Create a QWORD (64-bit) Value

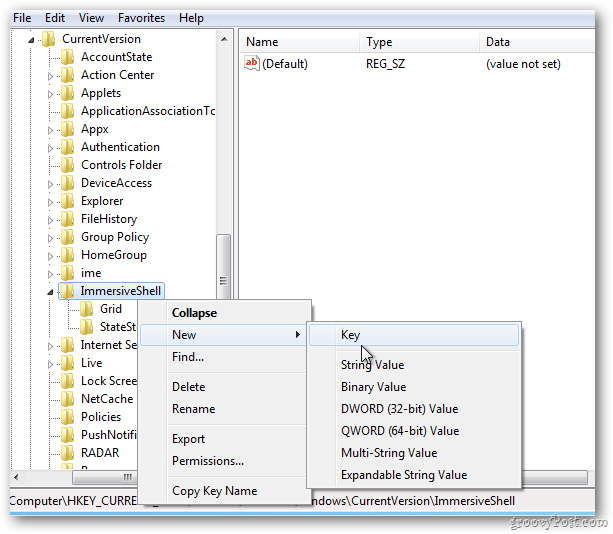pyautogui.click(x=414, y=431)
